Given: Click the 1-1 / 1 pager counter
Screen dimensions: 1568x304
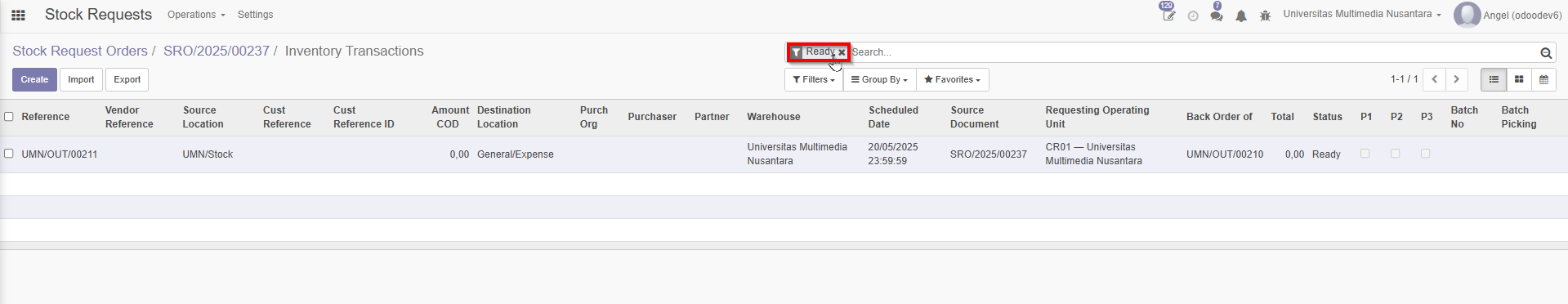Looking at the screenshot, I should point(1404,79).
